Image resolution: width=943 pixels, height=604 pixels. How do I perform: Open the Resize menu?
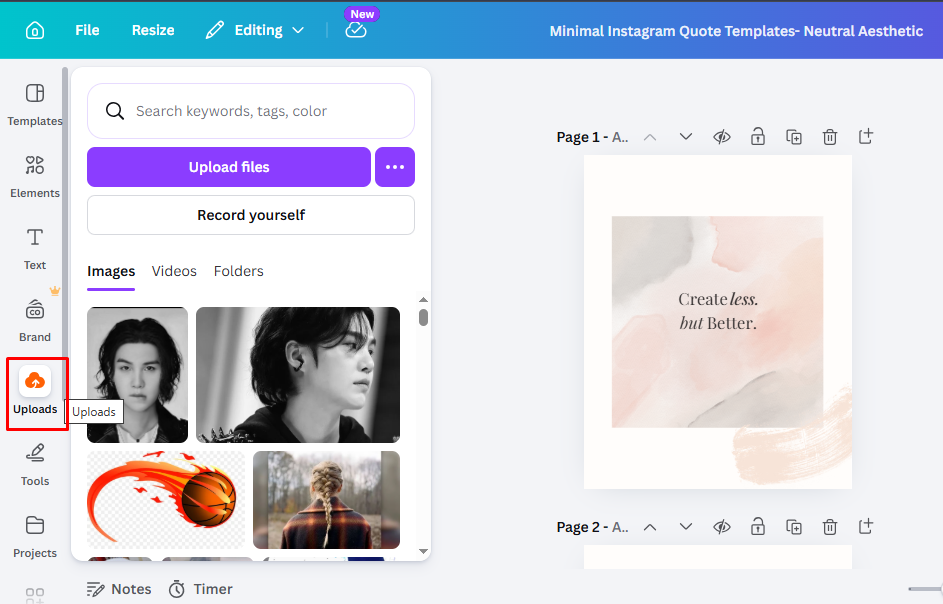coord(153,30)
